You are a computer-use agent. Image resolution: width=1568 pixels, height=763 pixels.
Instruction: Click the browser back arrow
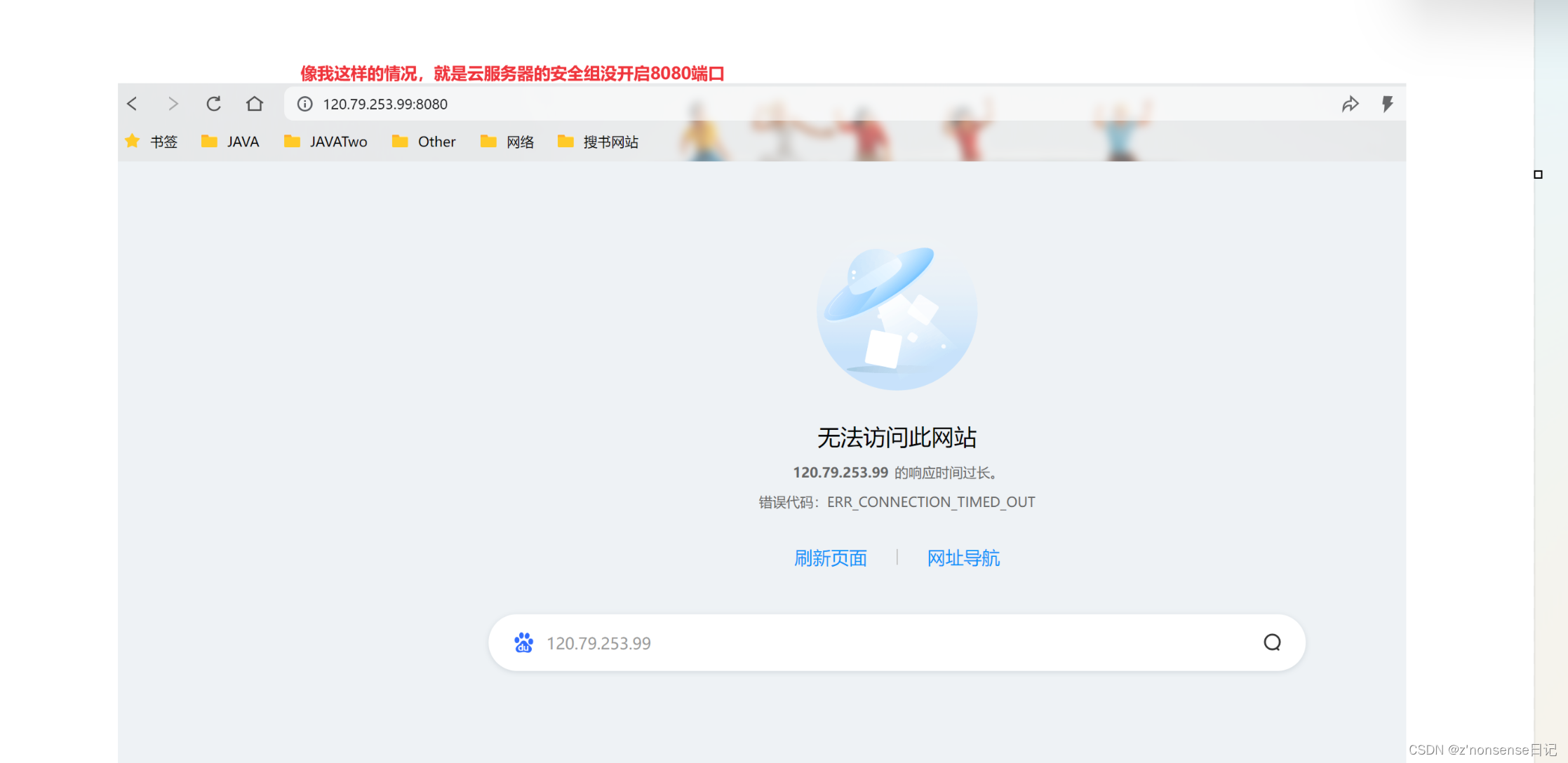click(132, 104)
